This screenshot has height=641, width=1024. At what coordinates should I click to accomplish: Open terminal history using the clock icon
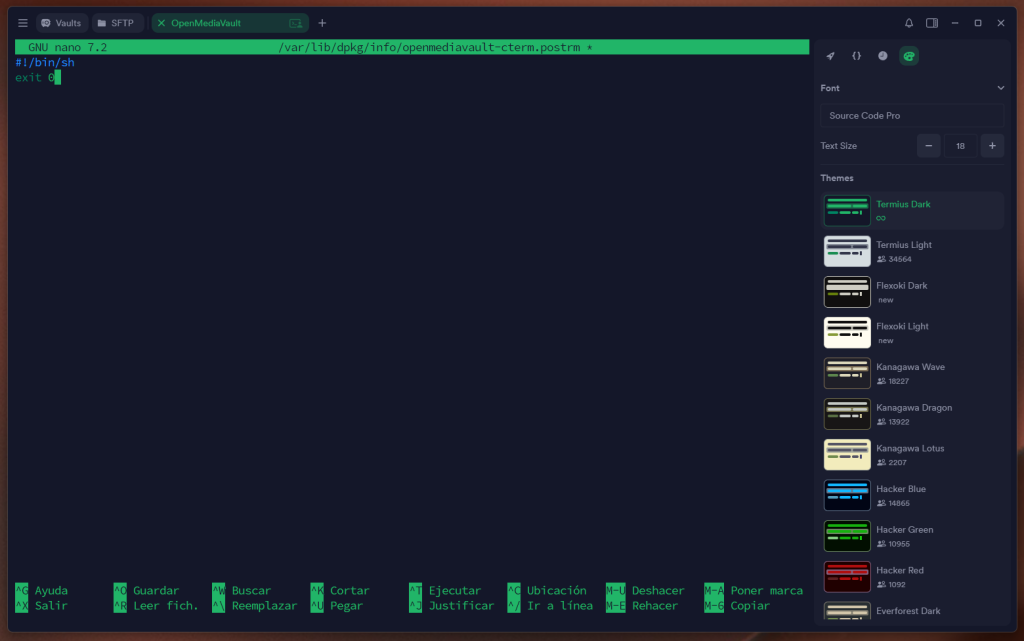(882, 56)
